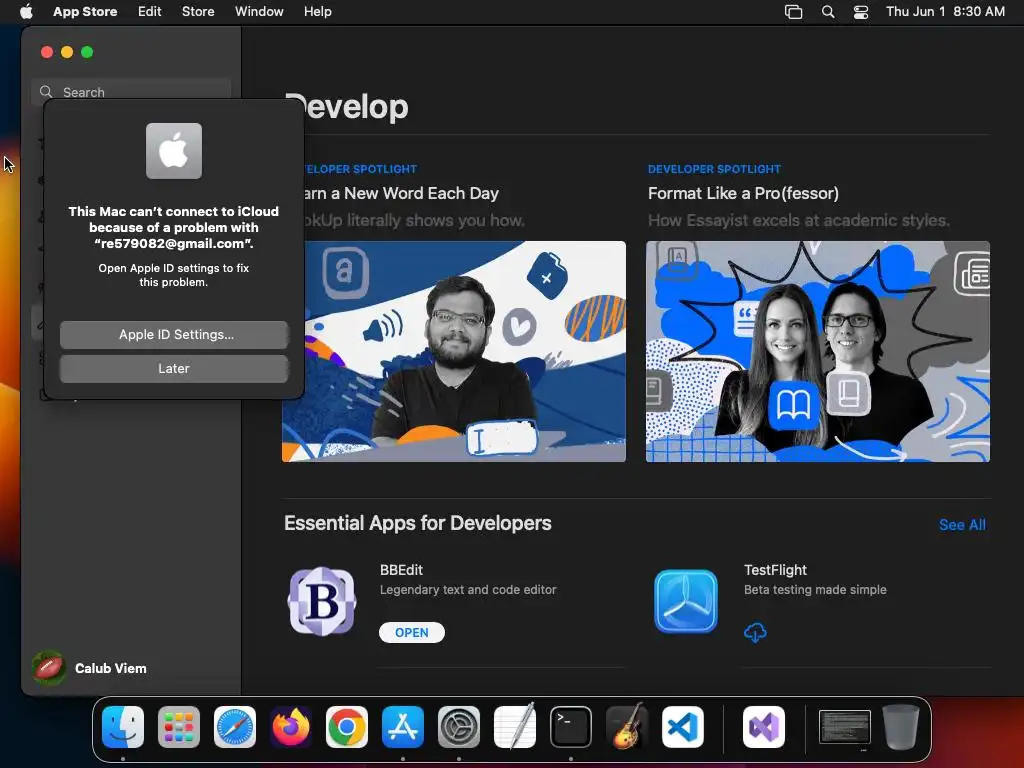Launch Firefox from the Dock
The height and width of the screenshot is (768, 1024).
coord(291,727)
